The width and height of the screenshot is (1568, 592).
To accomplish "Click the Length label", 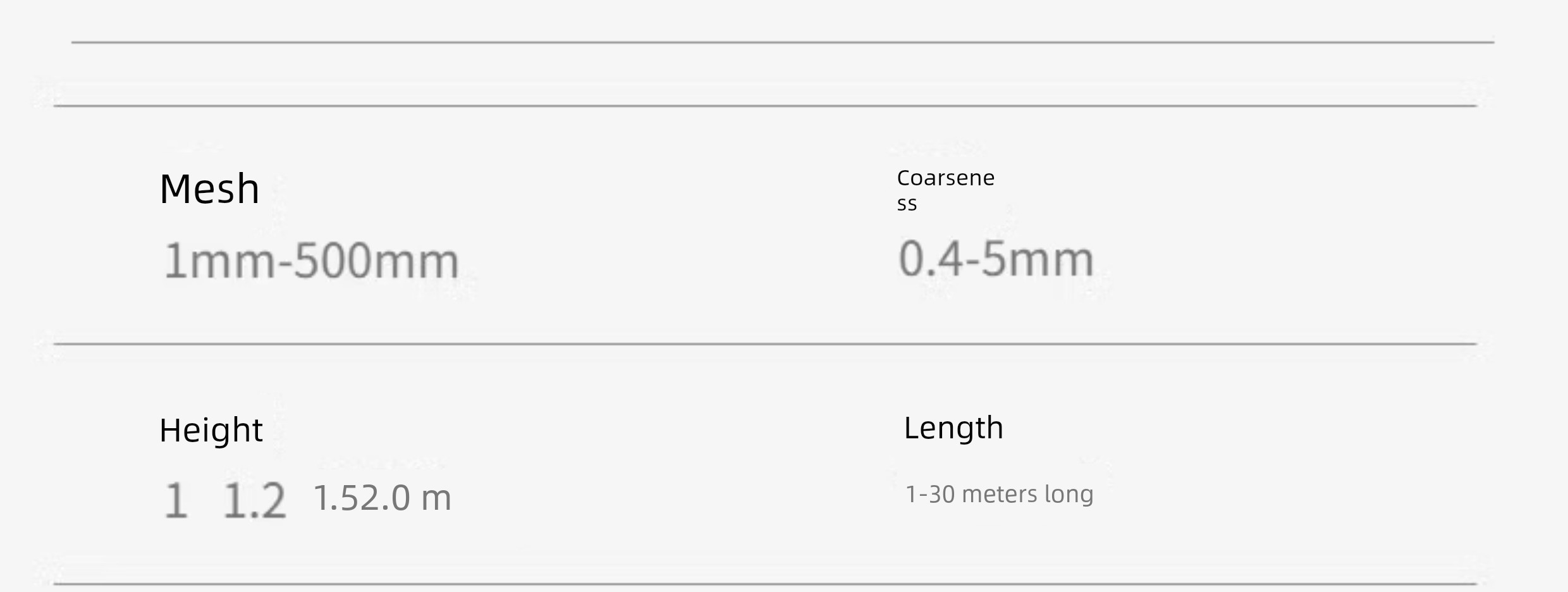I will (953, 428).
